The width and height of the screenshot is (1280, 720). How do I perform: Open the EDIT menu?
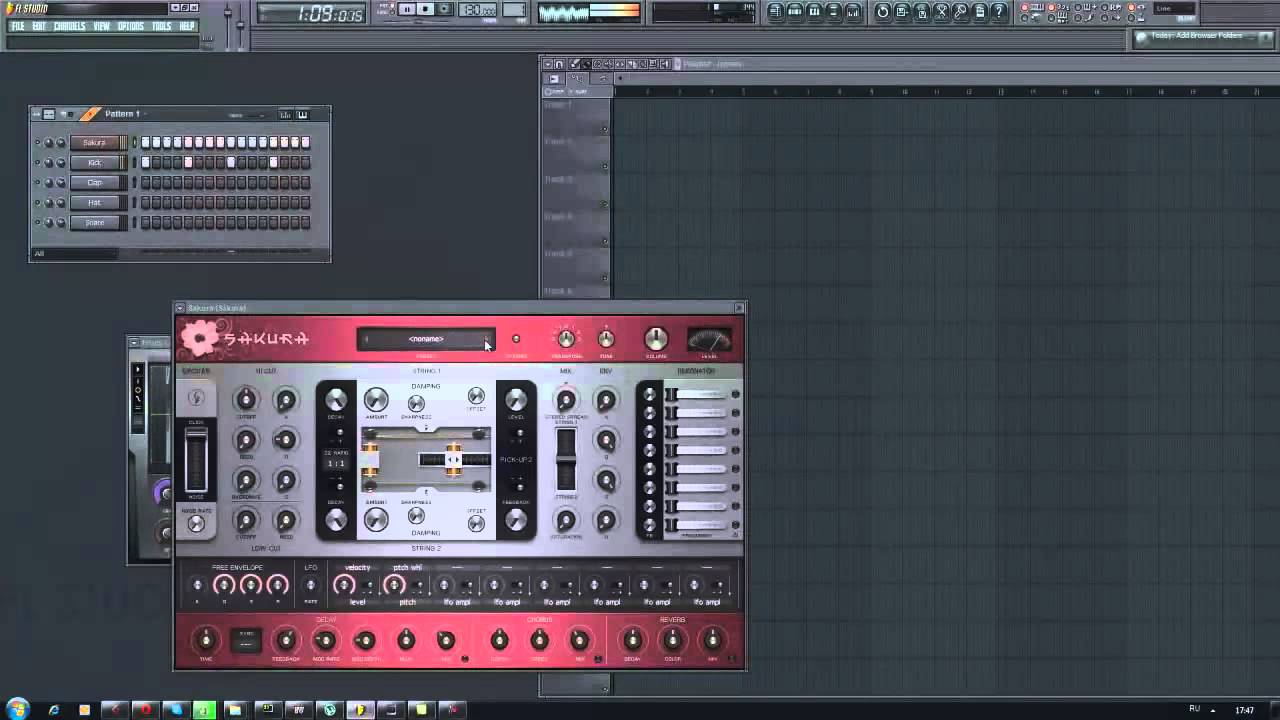point(39,26)
